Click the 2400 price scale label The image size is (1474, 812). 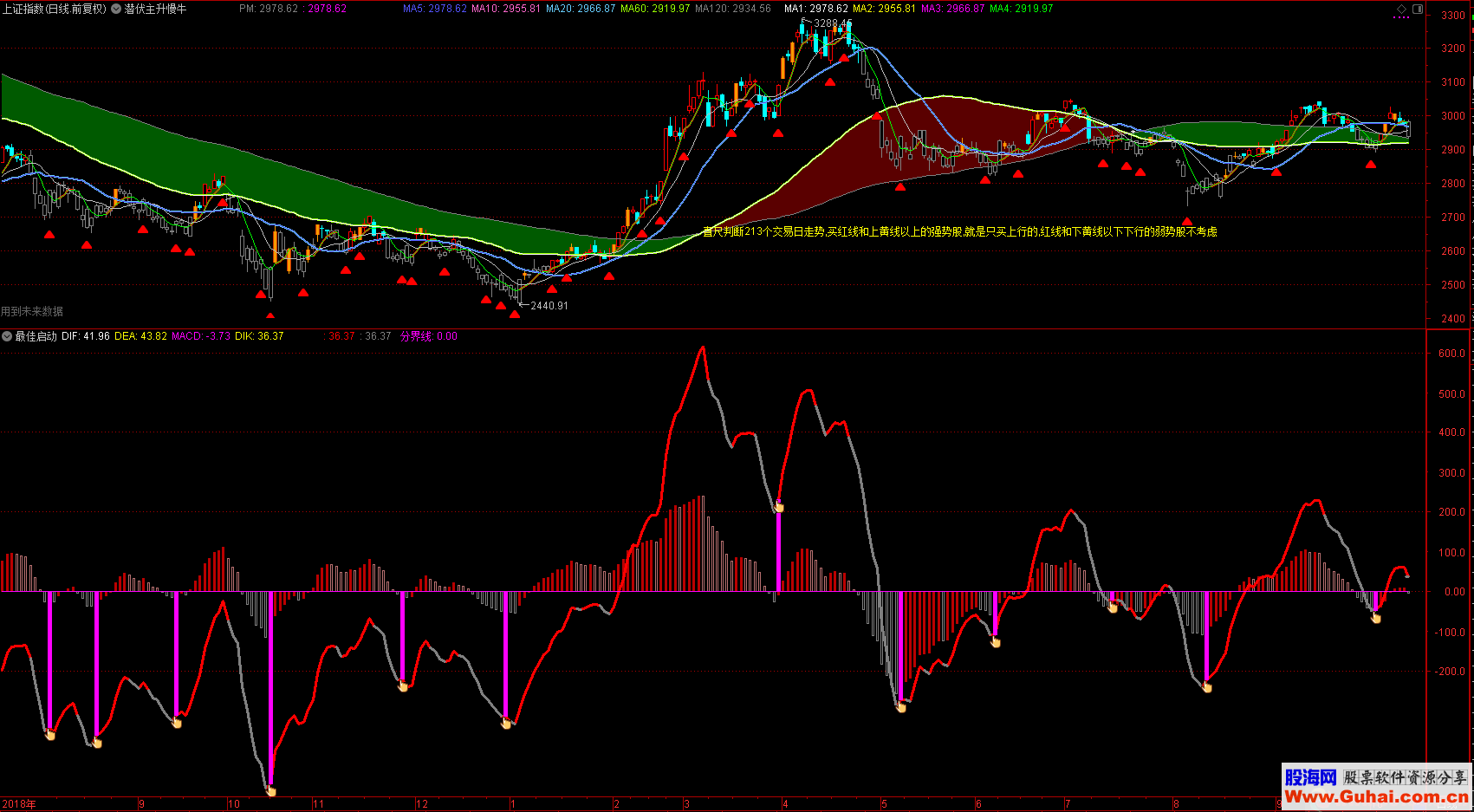(1453, 319)
